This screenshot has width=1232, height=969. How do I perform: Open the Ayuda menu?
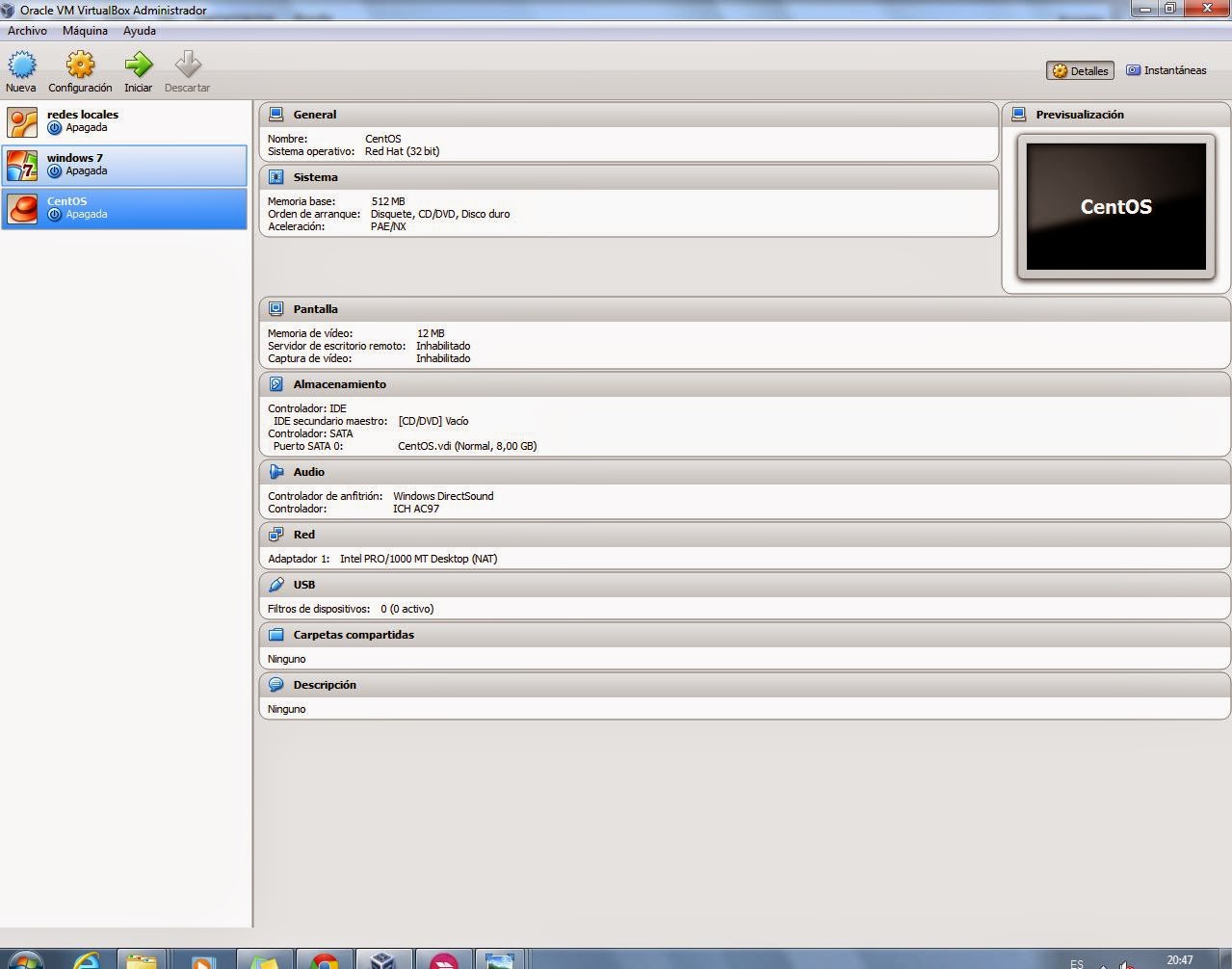click(x=140, y=31)
